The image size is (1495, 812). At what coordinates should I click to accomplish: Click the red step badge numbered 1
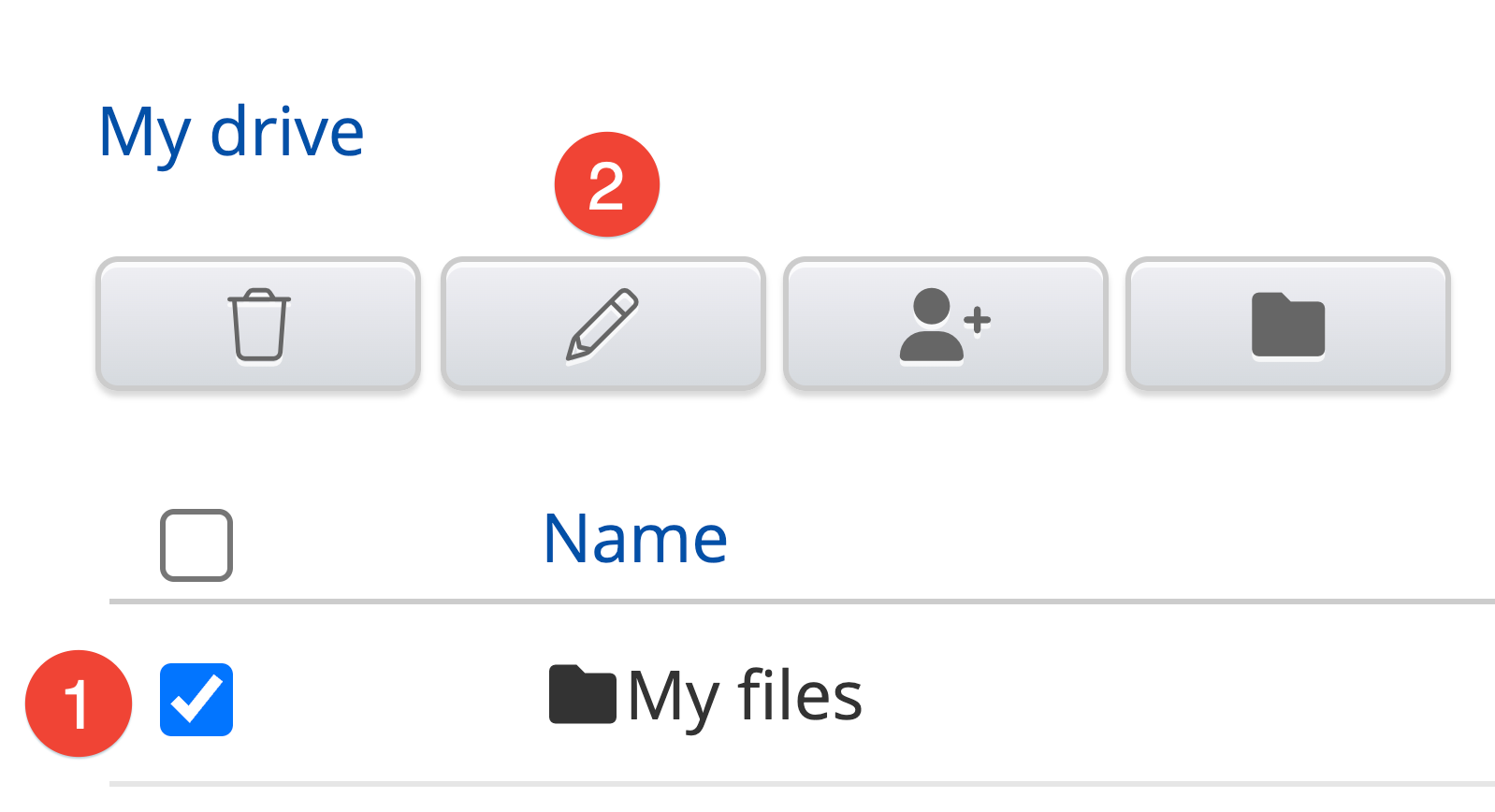pyautogui.click(x=79, y=703)
